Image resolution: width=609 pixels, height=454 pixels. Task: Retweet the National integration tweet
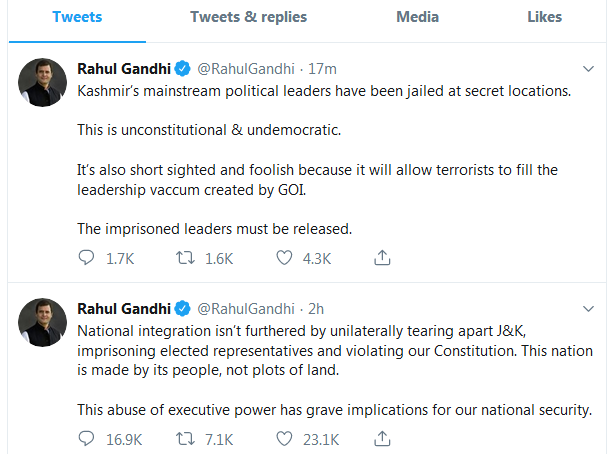[x=186, y=439]
